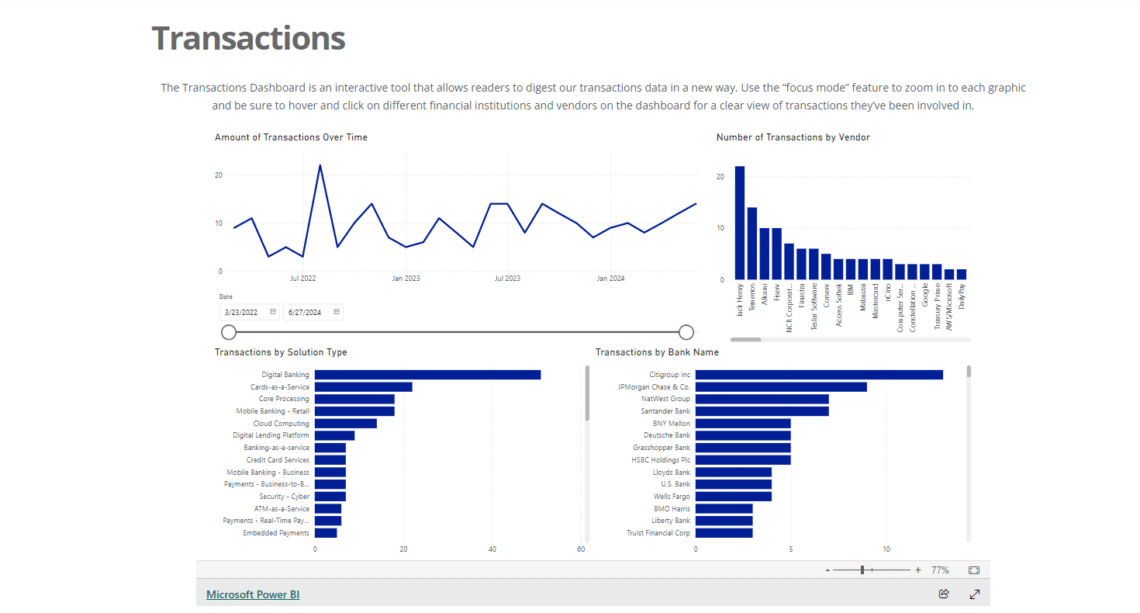Click the zoom slider handle
1140x613 pixels.
tap(862, 570)
